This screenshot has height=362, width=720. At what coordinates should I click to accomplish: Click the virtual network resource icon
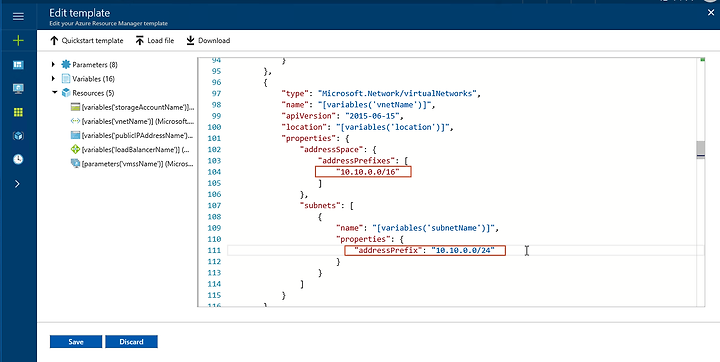point(75,121)
